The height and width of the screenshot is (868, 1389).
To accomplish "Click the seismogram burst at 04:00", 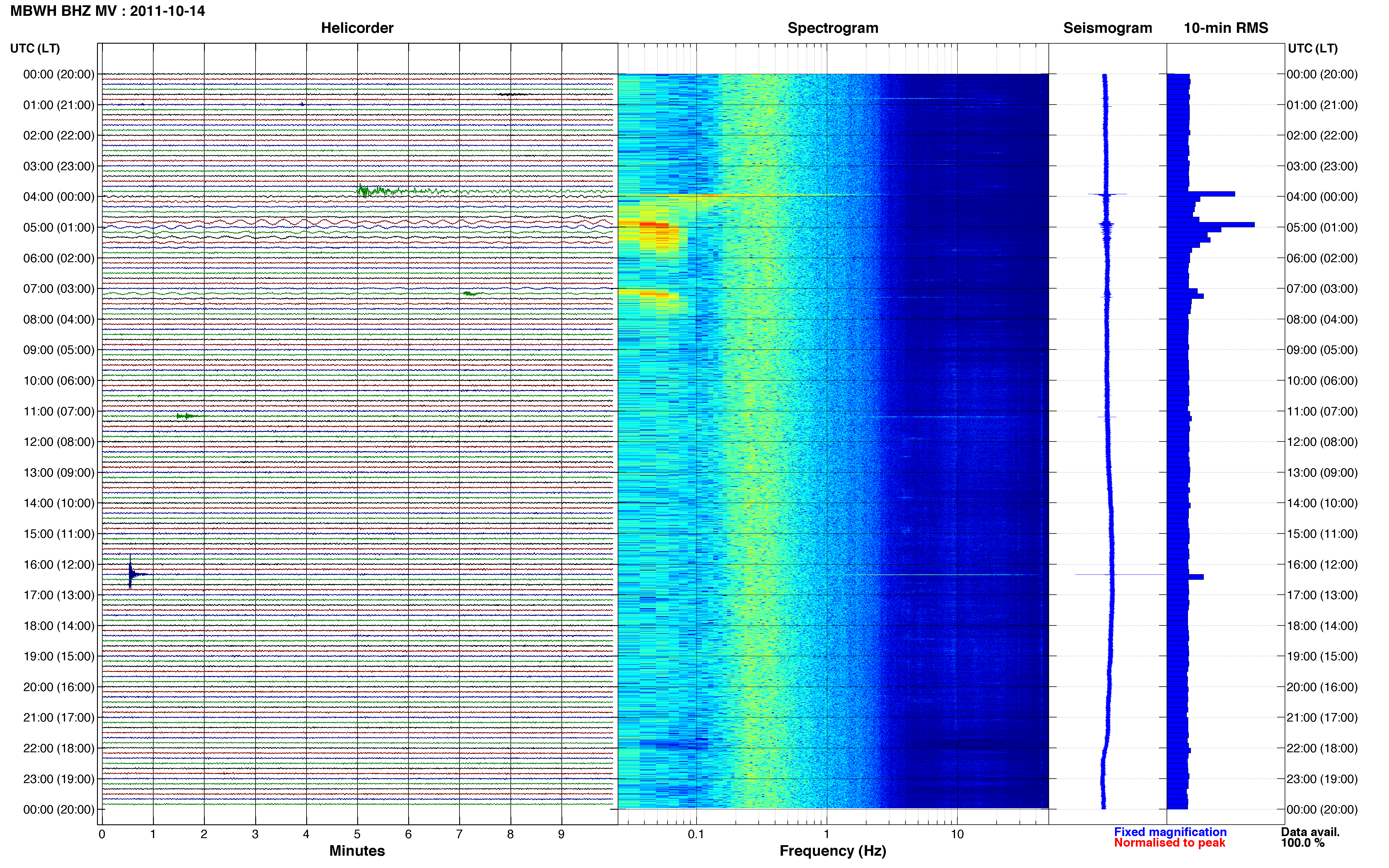I will (1108, 195).
